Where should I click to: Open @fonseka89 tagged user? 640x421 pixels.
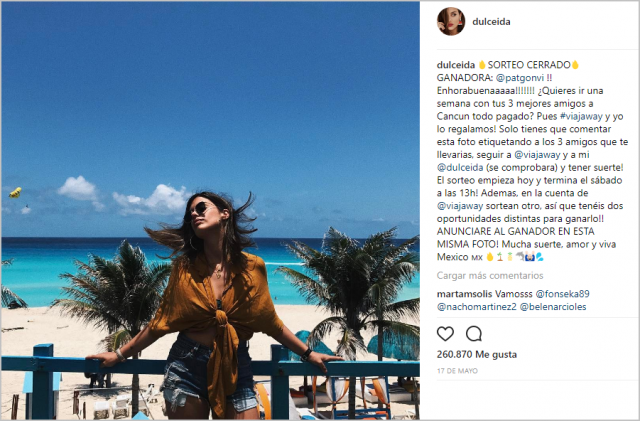click(562, 294)
